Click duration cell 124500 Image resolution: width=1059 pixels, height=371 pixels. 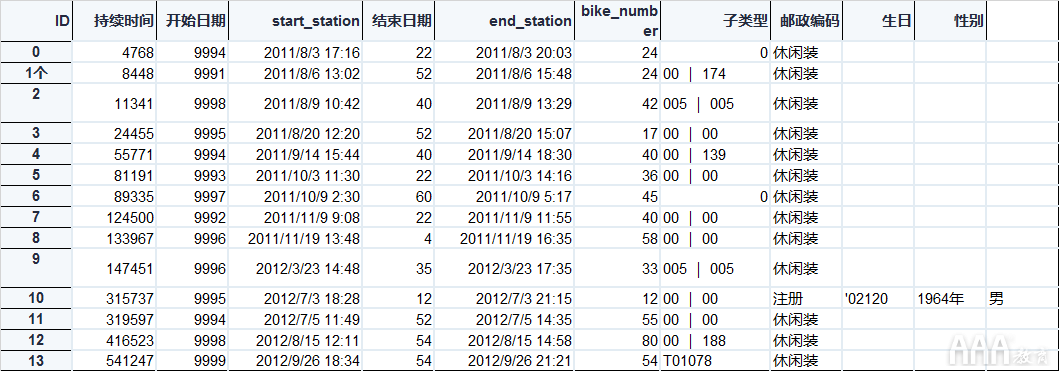pyautogui.click(x=114, y=218)
